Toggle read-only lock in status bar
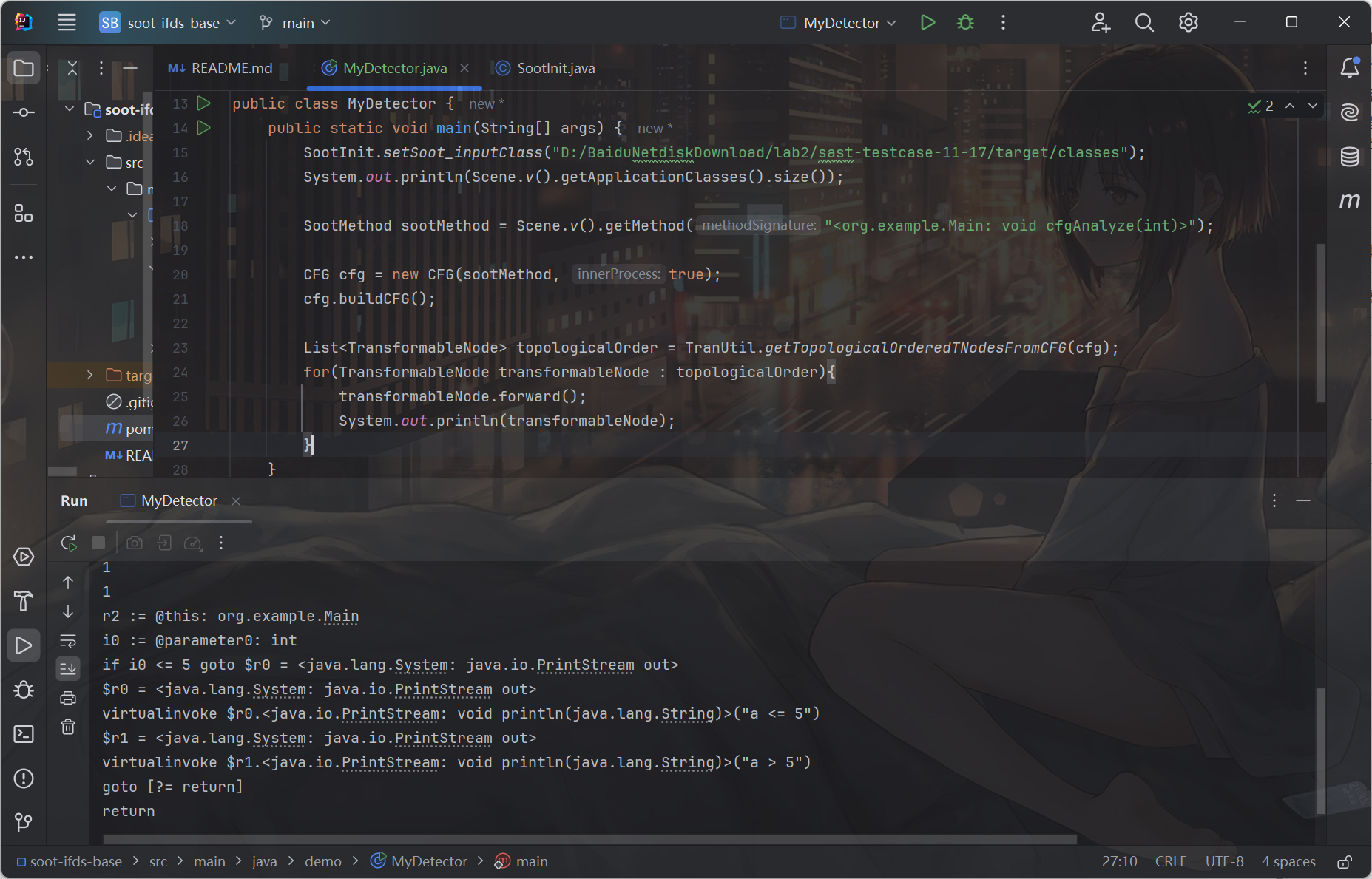 (1345, 862)
